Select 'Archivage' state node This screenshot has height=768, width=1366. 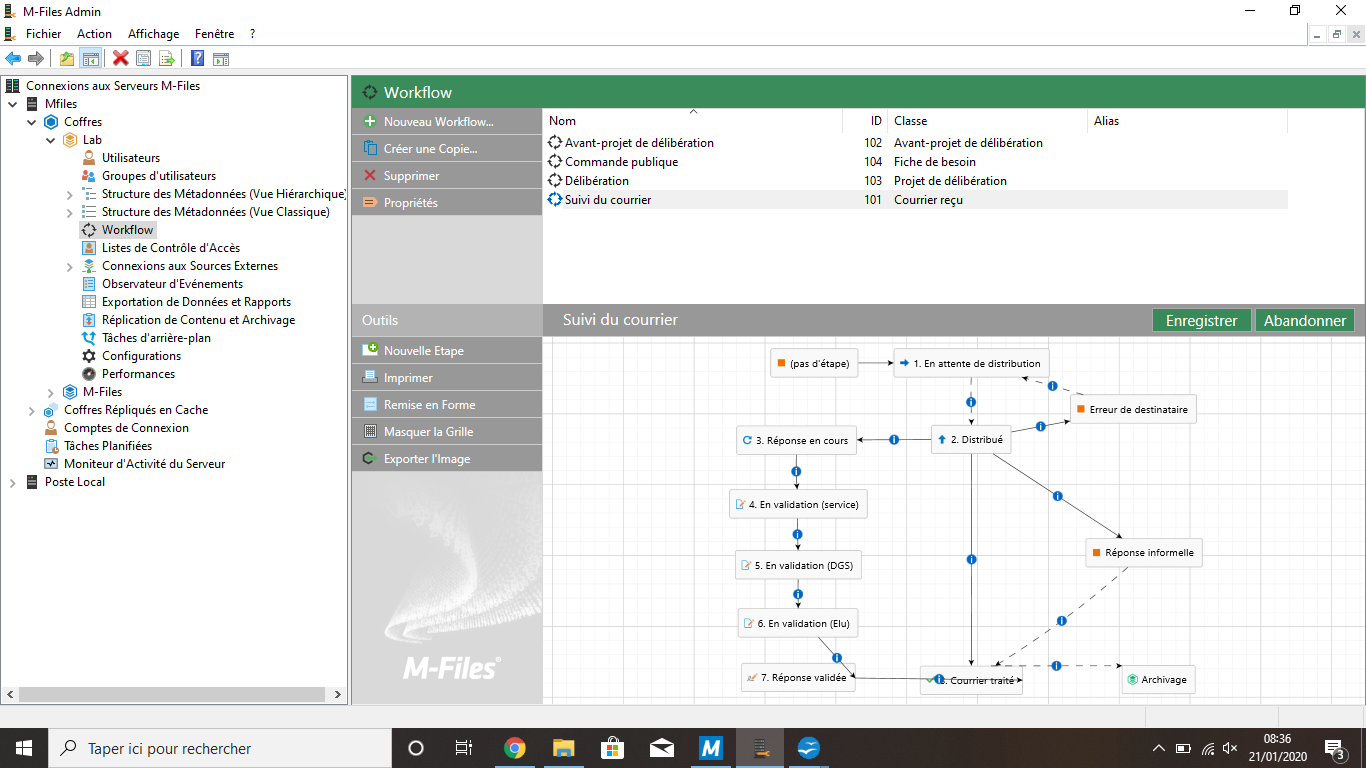tap(1157, 679)
